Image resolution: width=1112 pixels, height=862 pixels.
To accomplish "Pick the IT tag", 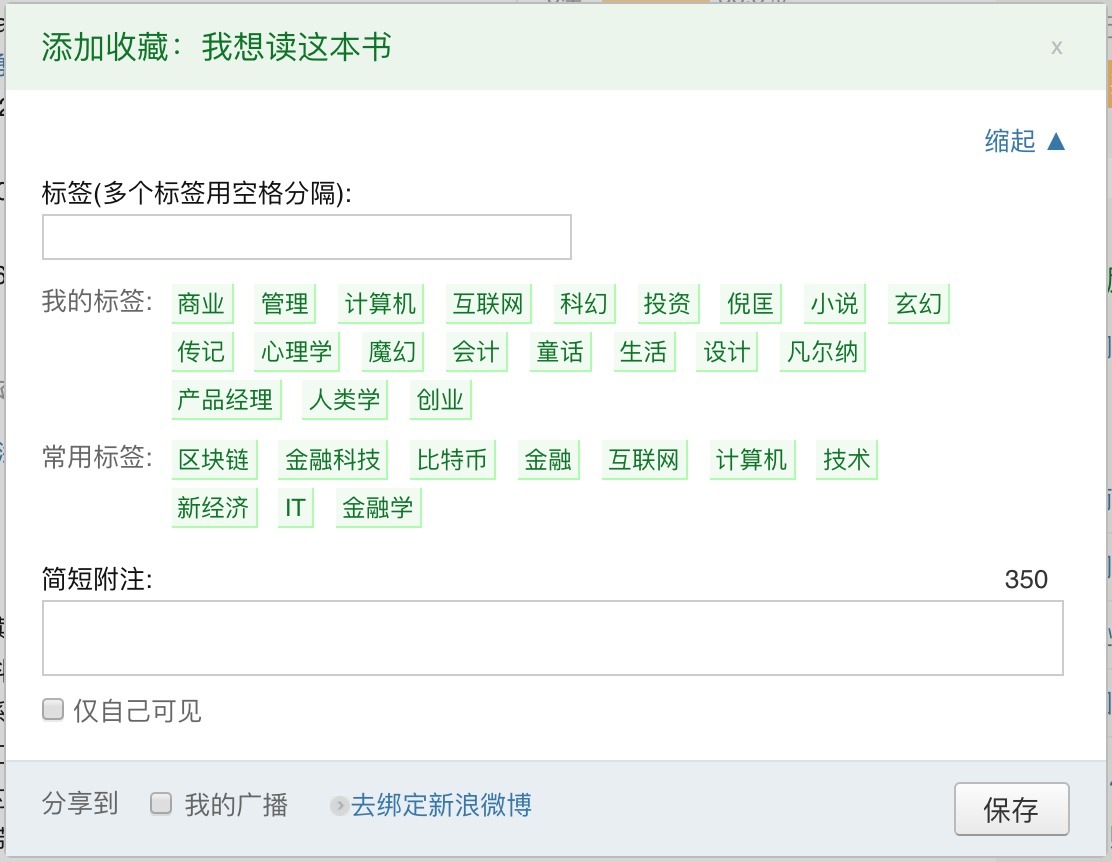I will point(295,508).
